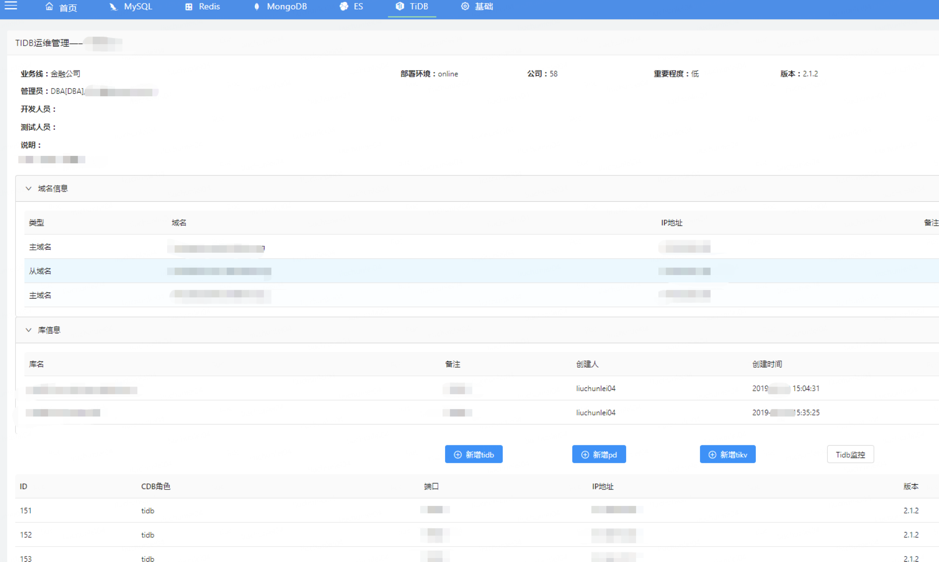Click the 版本 2.1.2 info text

pyautogui.click(x=799, y=74)
